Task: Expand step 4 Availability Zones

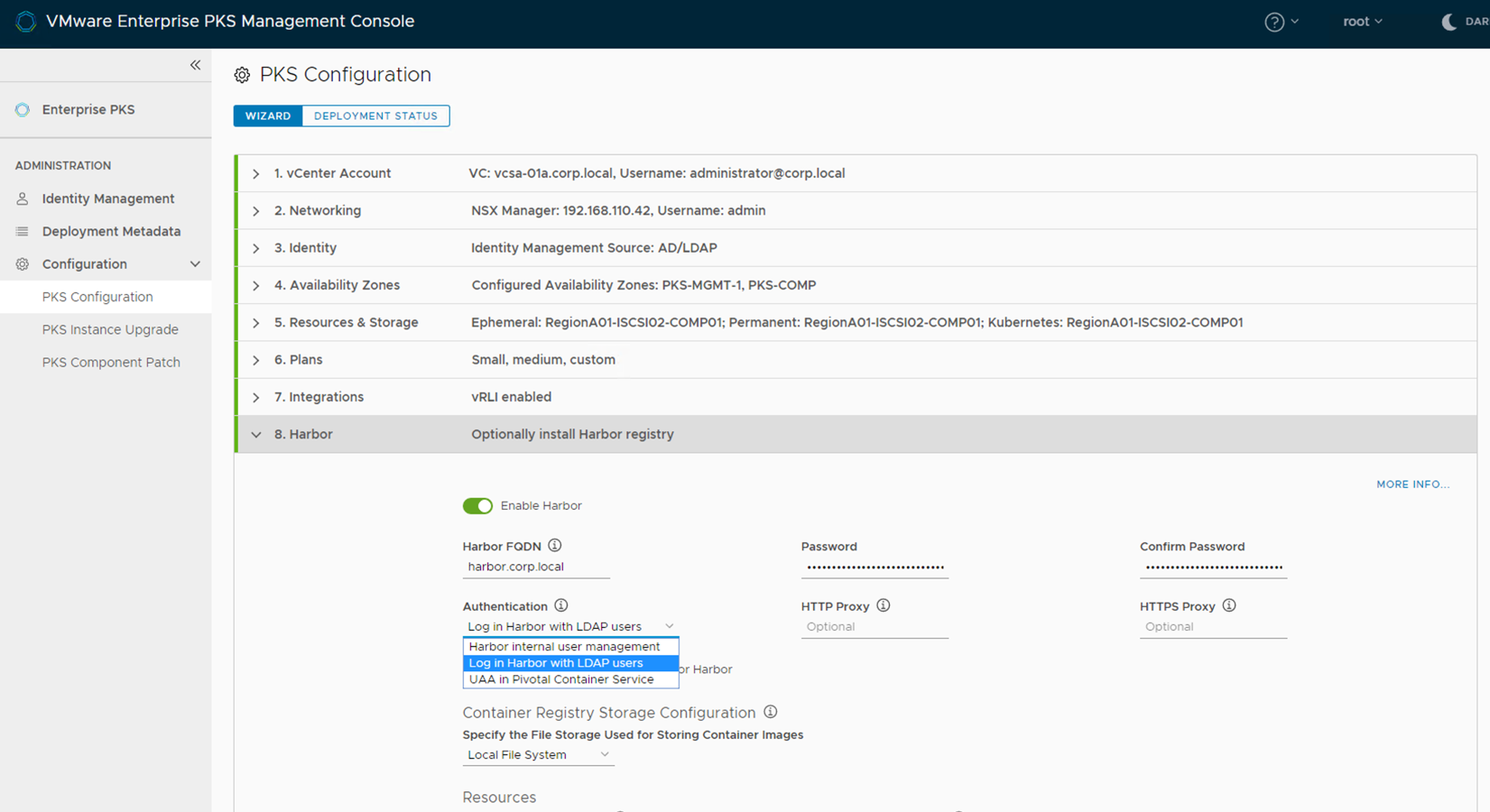Action: click(256, 285)
